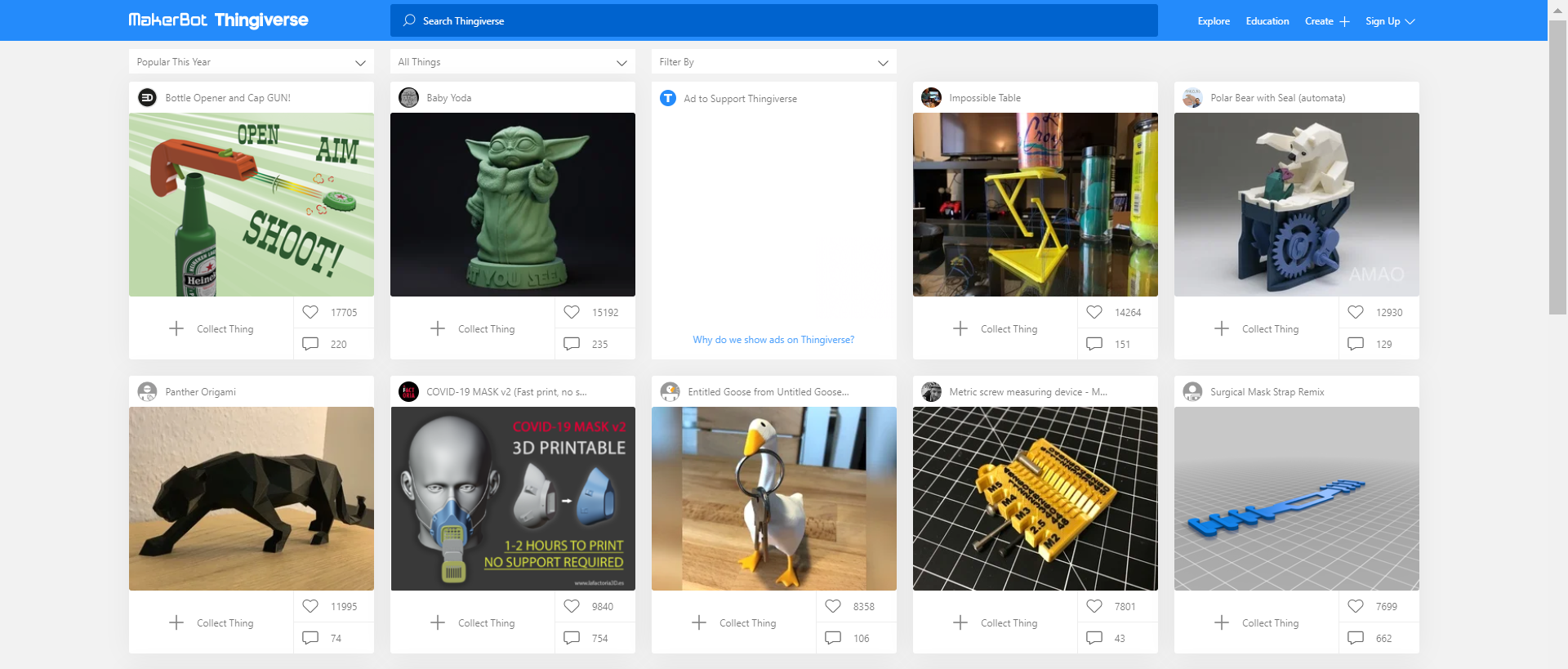Screen dimensions: 1568x669
Task: Open the Create menu with plus
Action: click(1327, 21)
